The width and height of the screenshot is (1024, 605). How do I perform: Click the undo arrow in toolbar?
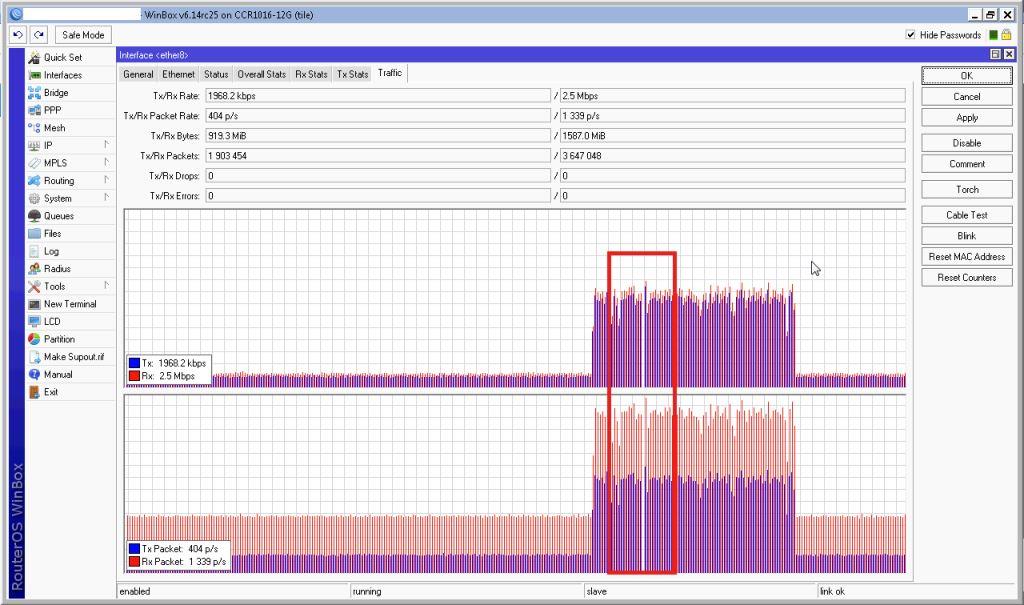point(19,35)
